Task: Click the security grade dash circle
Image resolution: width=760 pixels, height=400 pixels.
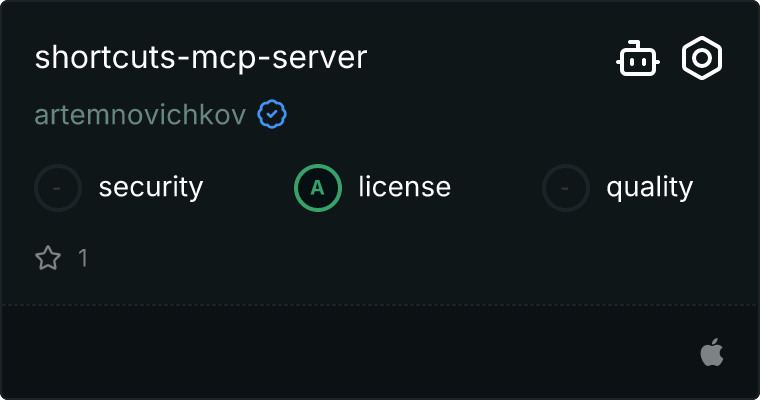Action: pos(58,187)
